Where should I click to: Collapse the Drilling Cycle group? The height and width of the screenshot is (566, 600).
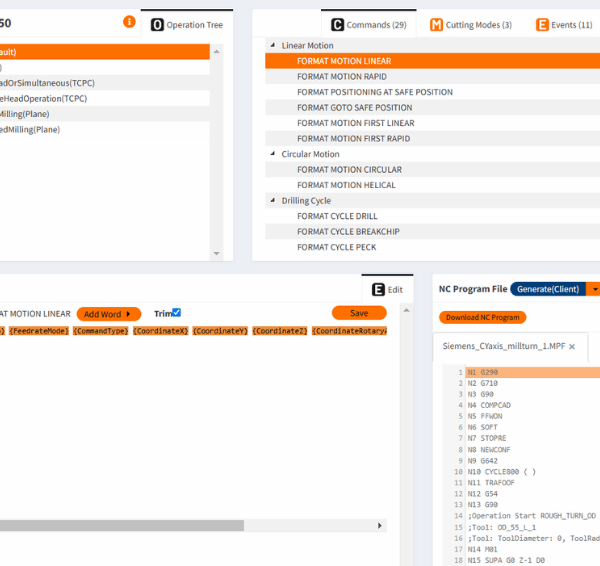coord(272,201)
